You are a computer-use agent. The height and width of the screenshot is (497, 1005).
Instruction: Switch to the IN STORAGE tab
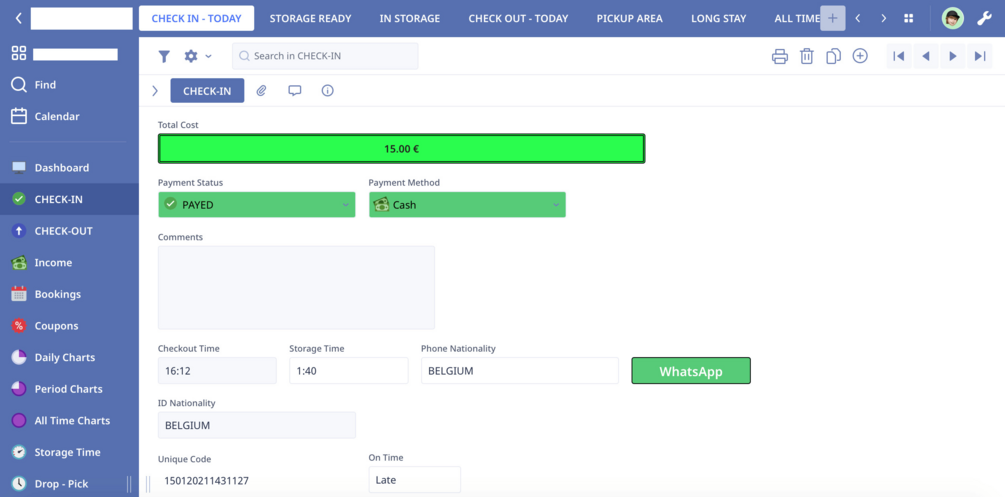pos(410,19)
